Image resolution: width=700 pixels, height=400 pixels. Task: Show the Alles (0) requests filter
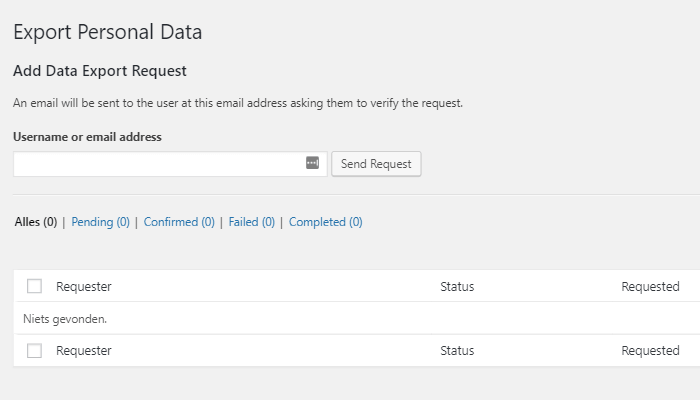tap(36, 222)
